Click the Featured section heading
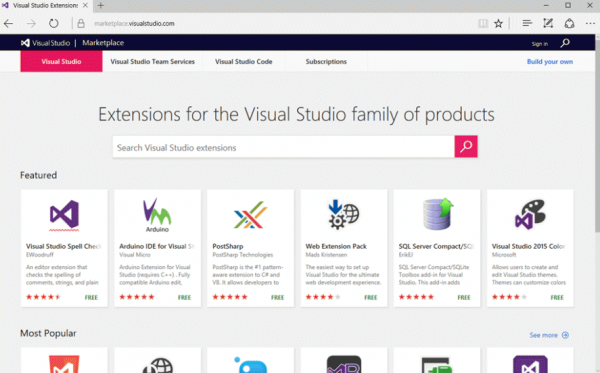 38,175
